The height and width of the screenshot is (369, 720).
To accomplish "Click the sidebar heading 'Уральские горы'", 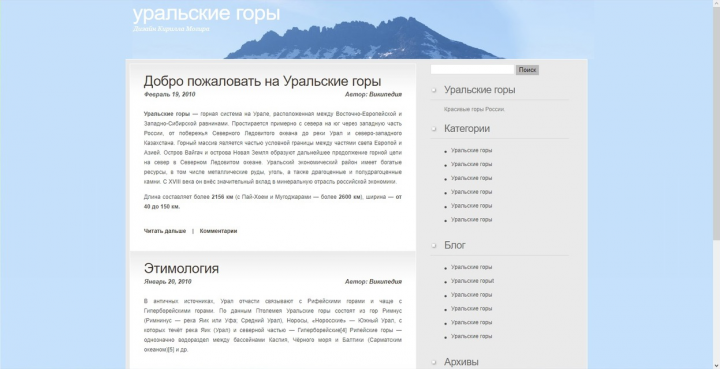I will [x=479, y=90].
